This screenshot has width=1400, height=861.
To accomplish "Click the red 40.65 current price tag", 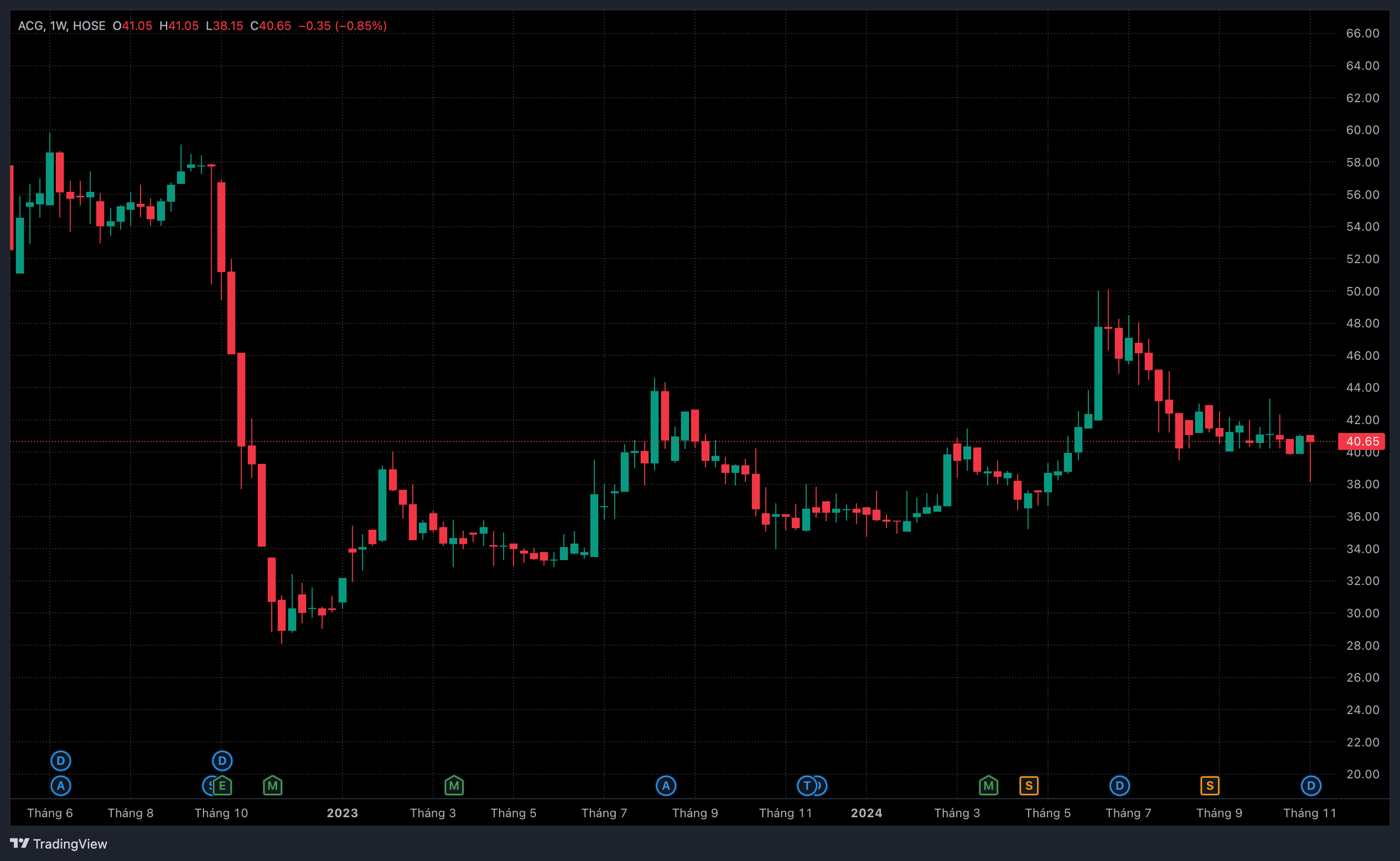I will coord(1361,441).
